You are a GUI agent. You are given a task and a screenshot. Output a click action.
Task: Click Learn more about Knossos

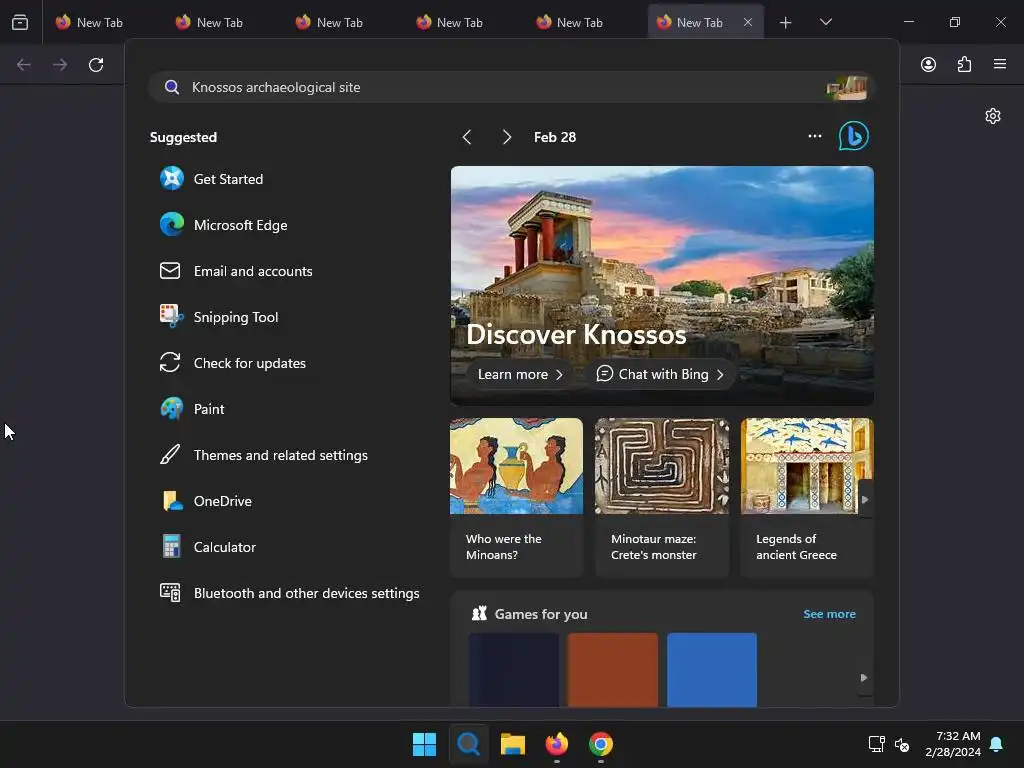click(x=520, y=374)
